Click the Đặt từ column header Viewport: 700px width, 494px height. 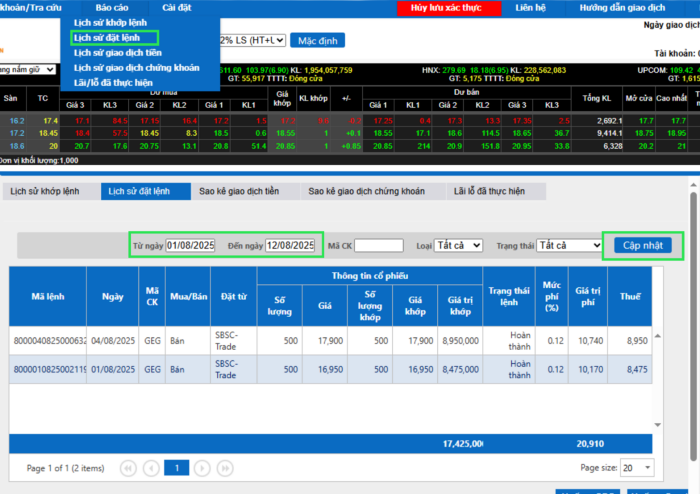coord(234,296)
